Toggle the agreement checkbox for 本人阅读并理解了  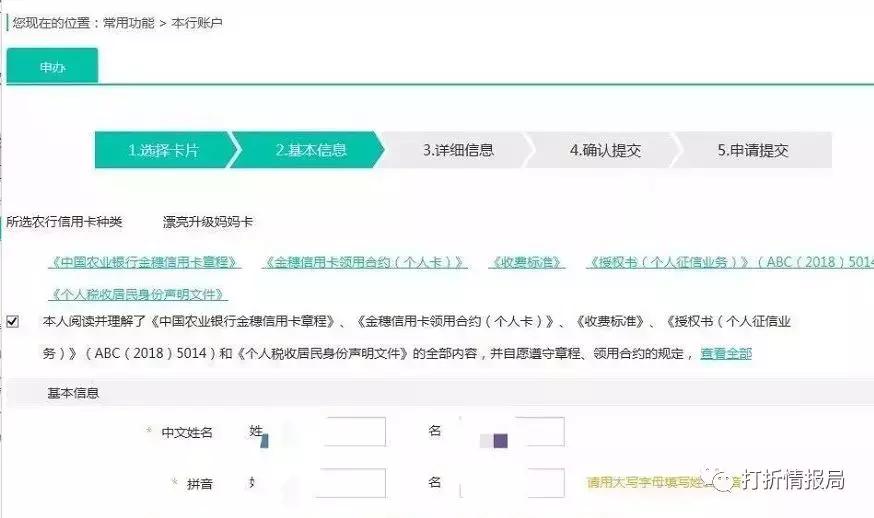click(12, 322)
